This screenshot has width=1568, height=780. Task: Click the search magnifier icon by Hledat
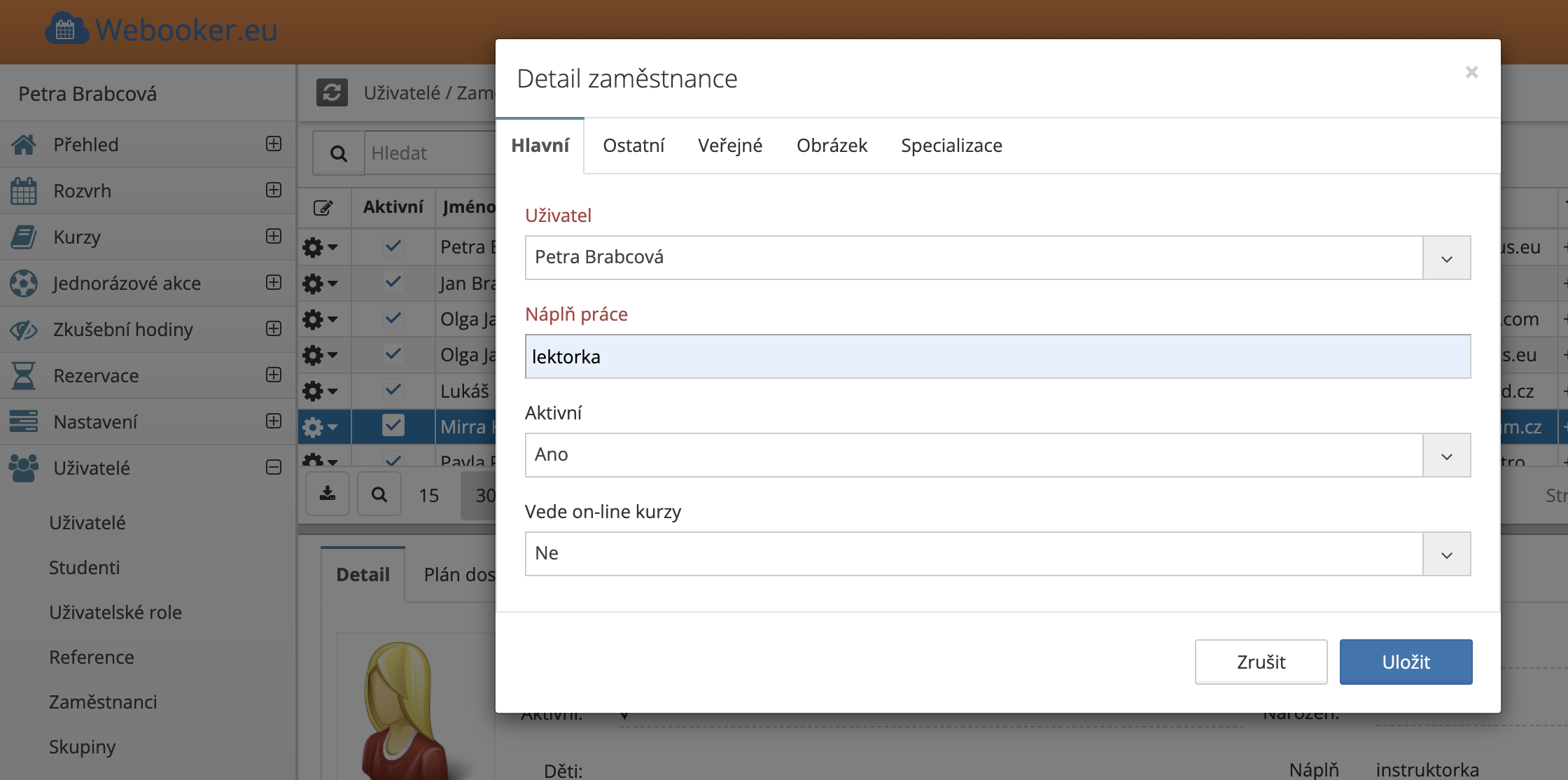coord(339,153)
